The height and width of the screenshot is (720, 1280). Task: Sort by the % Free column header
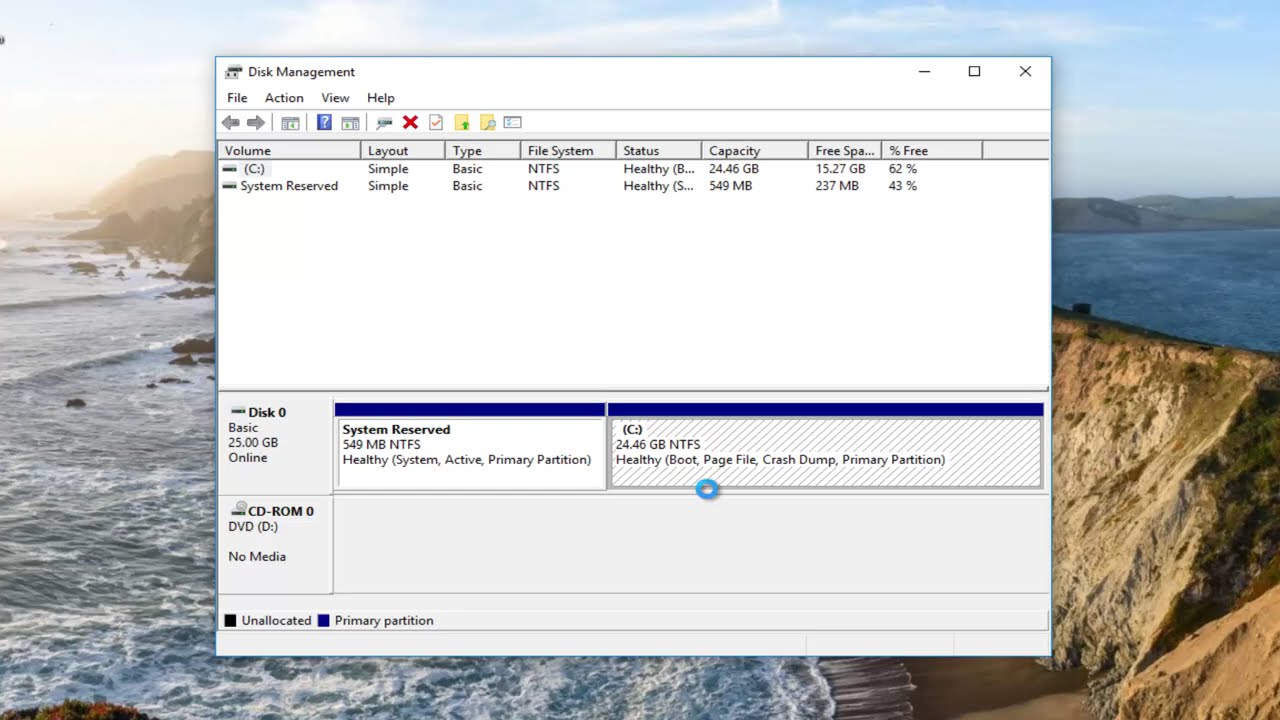pyautogui.click(x=932, y=150)
